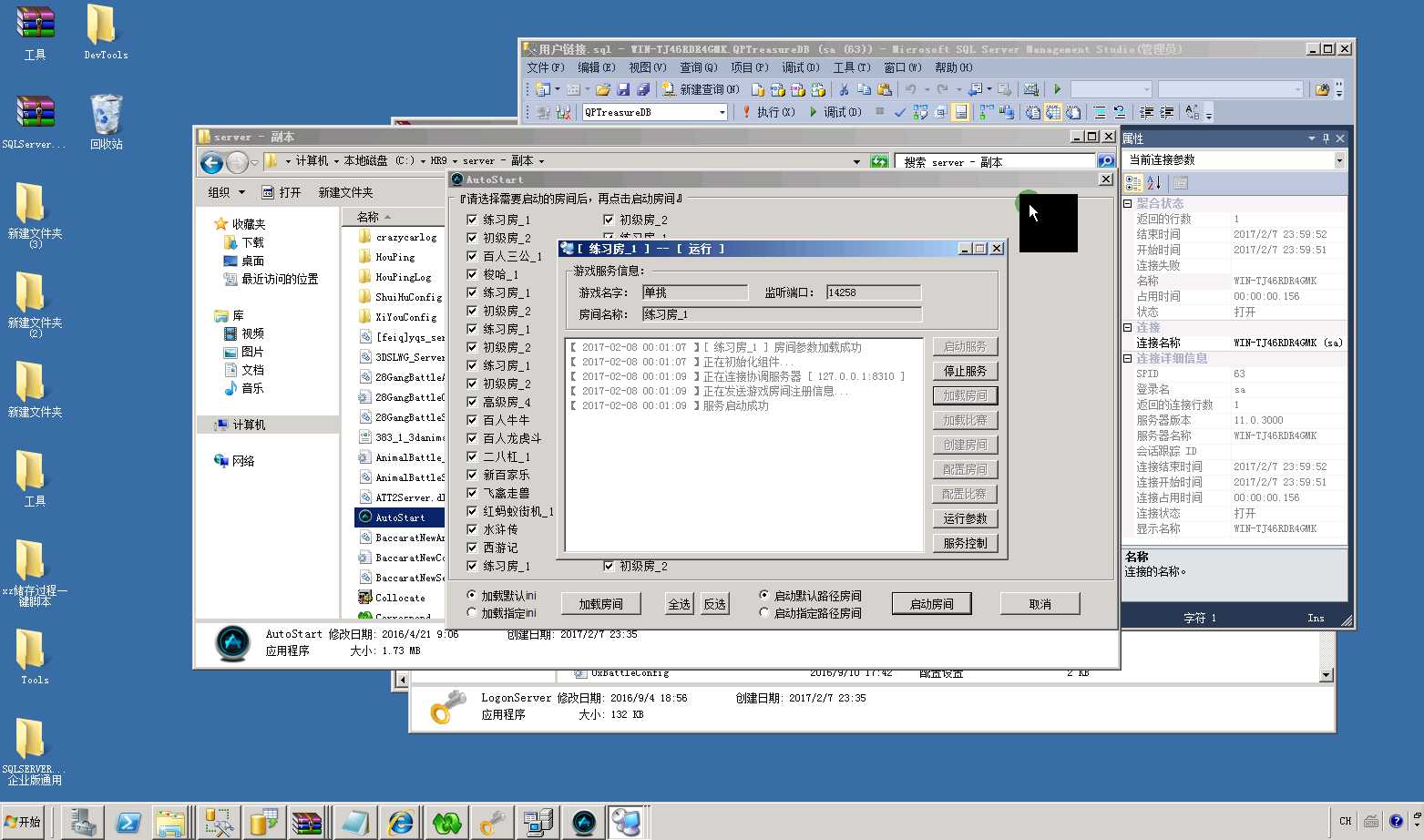Toggle the 梭哈_1 checkbox
Viewport: 1424px width, 840px height.
coord(472,274)
